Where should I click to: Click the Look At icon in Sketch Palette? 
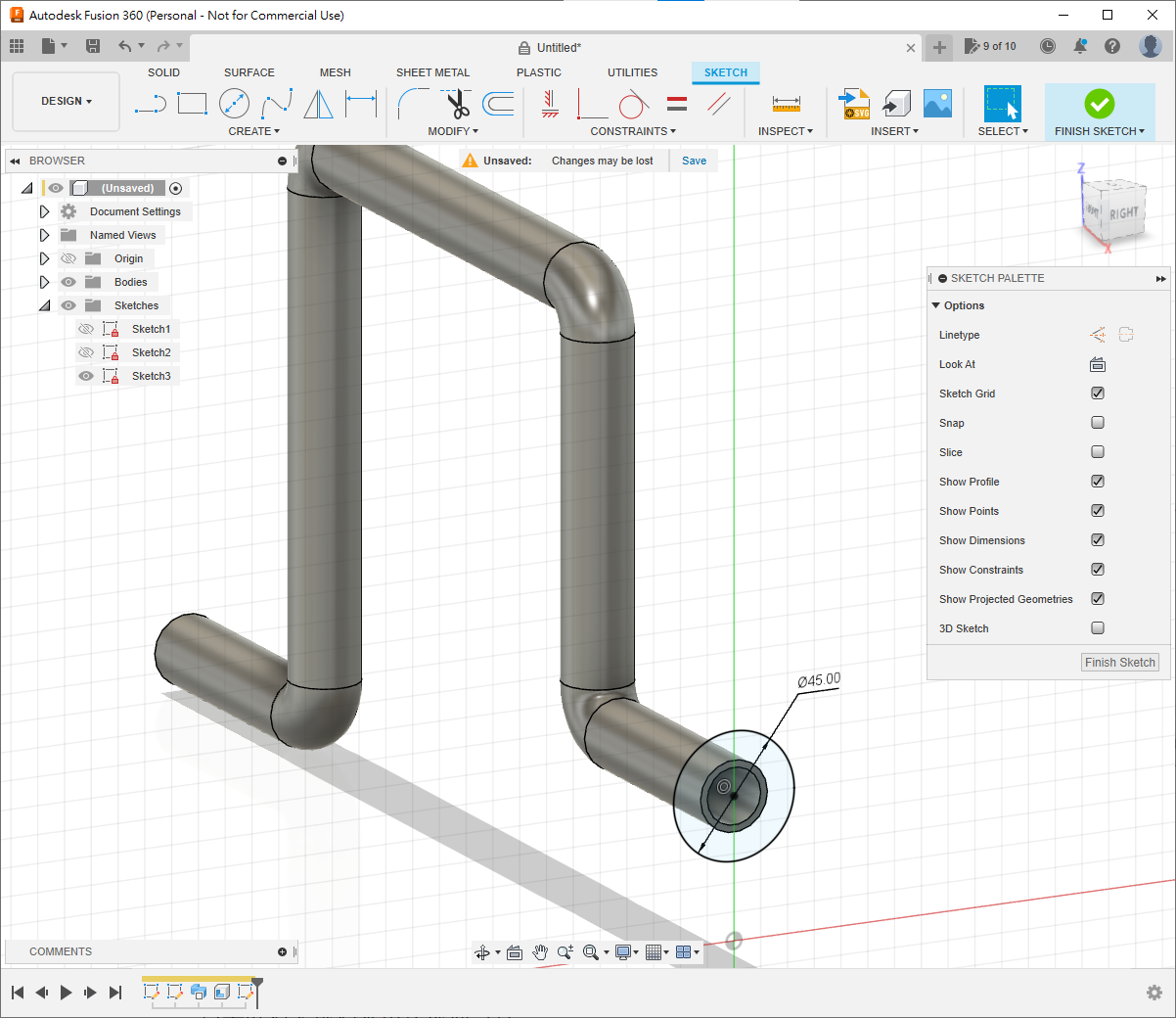(1098, 364)
